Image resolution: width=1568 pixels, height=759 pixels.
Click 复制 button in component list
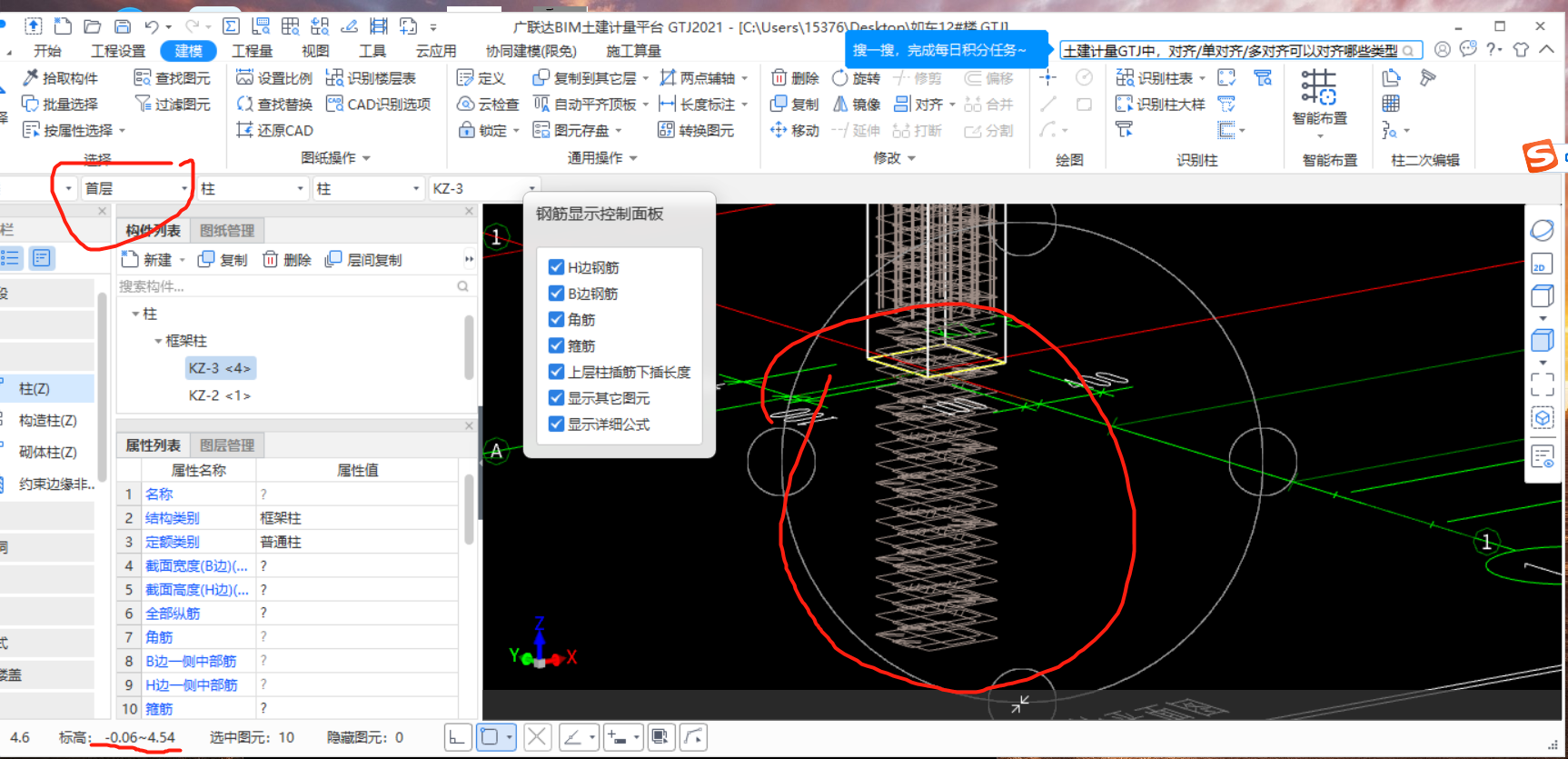click(223, 260)
